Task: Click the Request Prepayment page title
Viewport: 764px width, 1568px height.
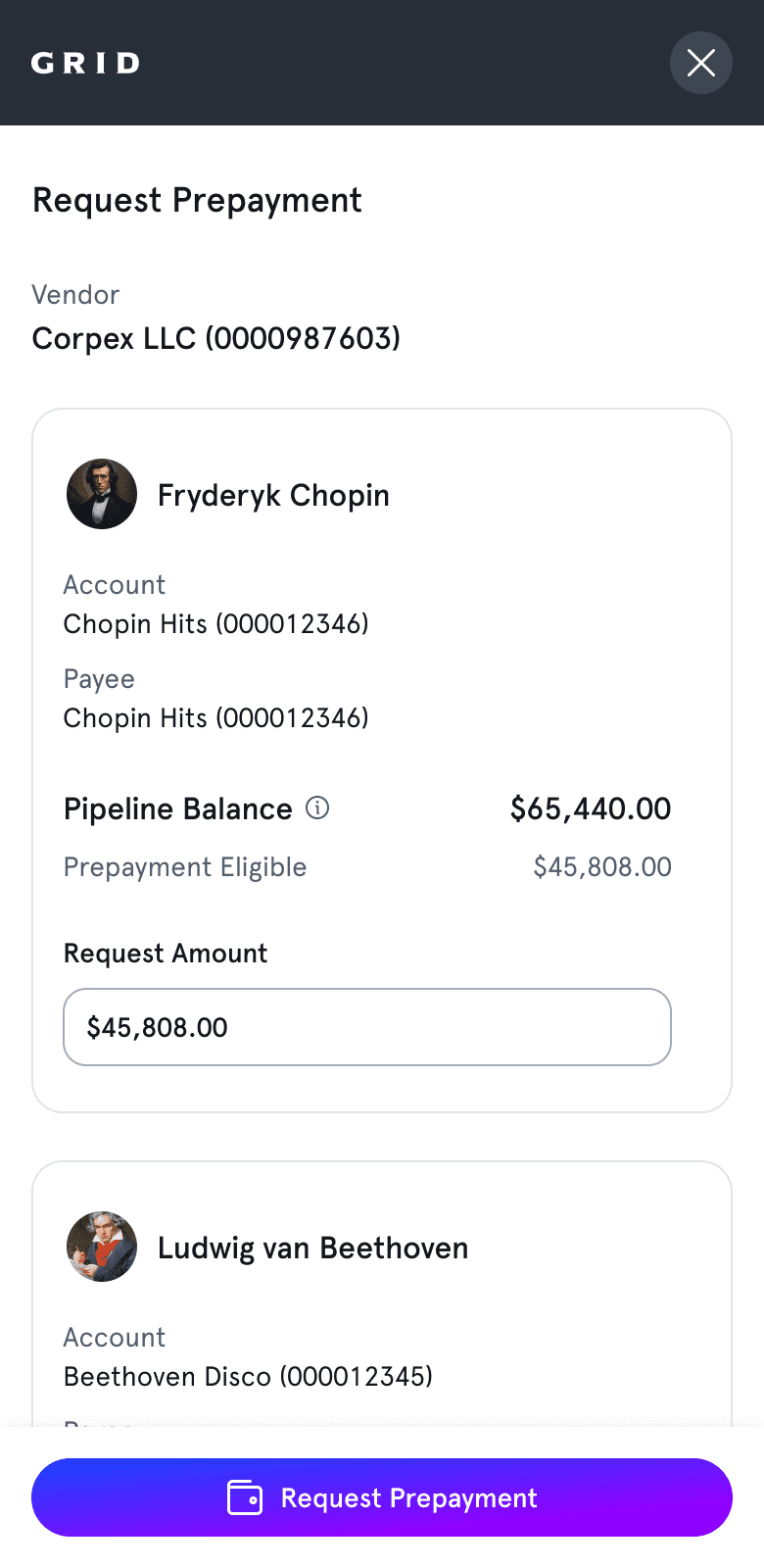Action: (x=197, y=201)
